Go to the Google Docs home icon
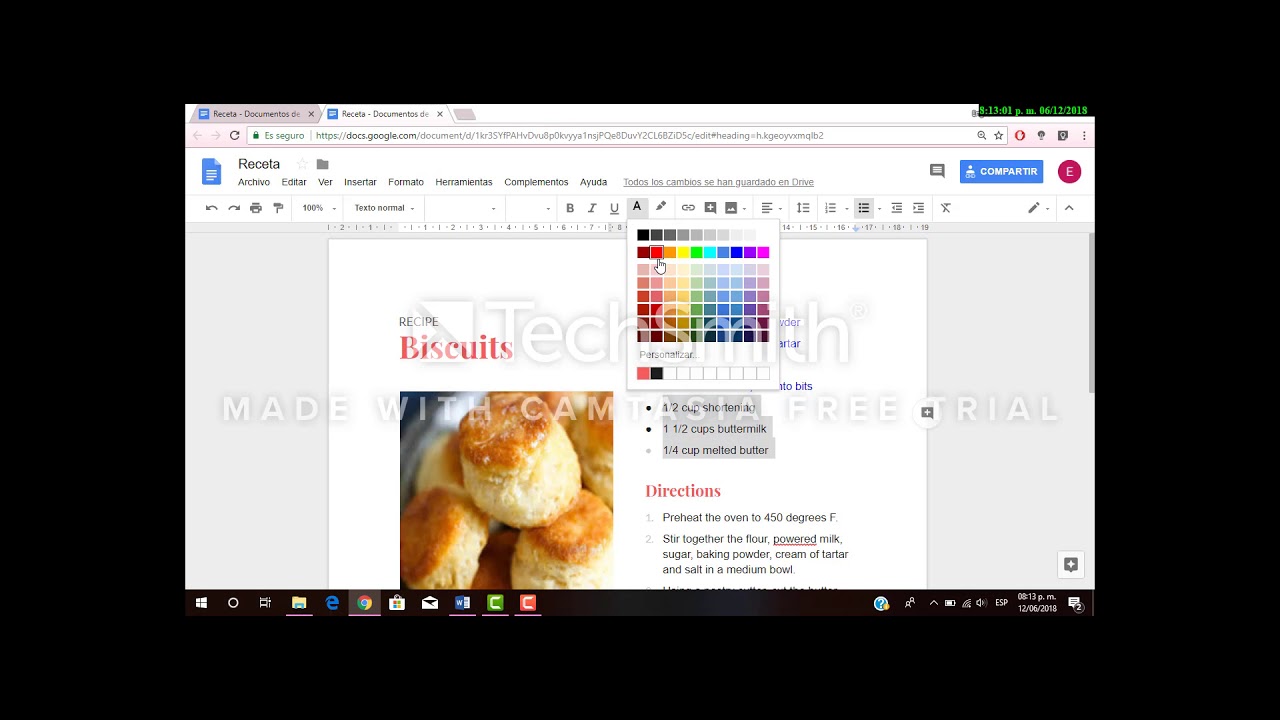This screenshot has width=1280, height=720. (x=211, y=172)
